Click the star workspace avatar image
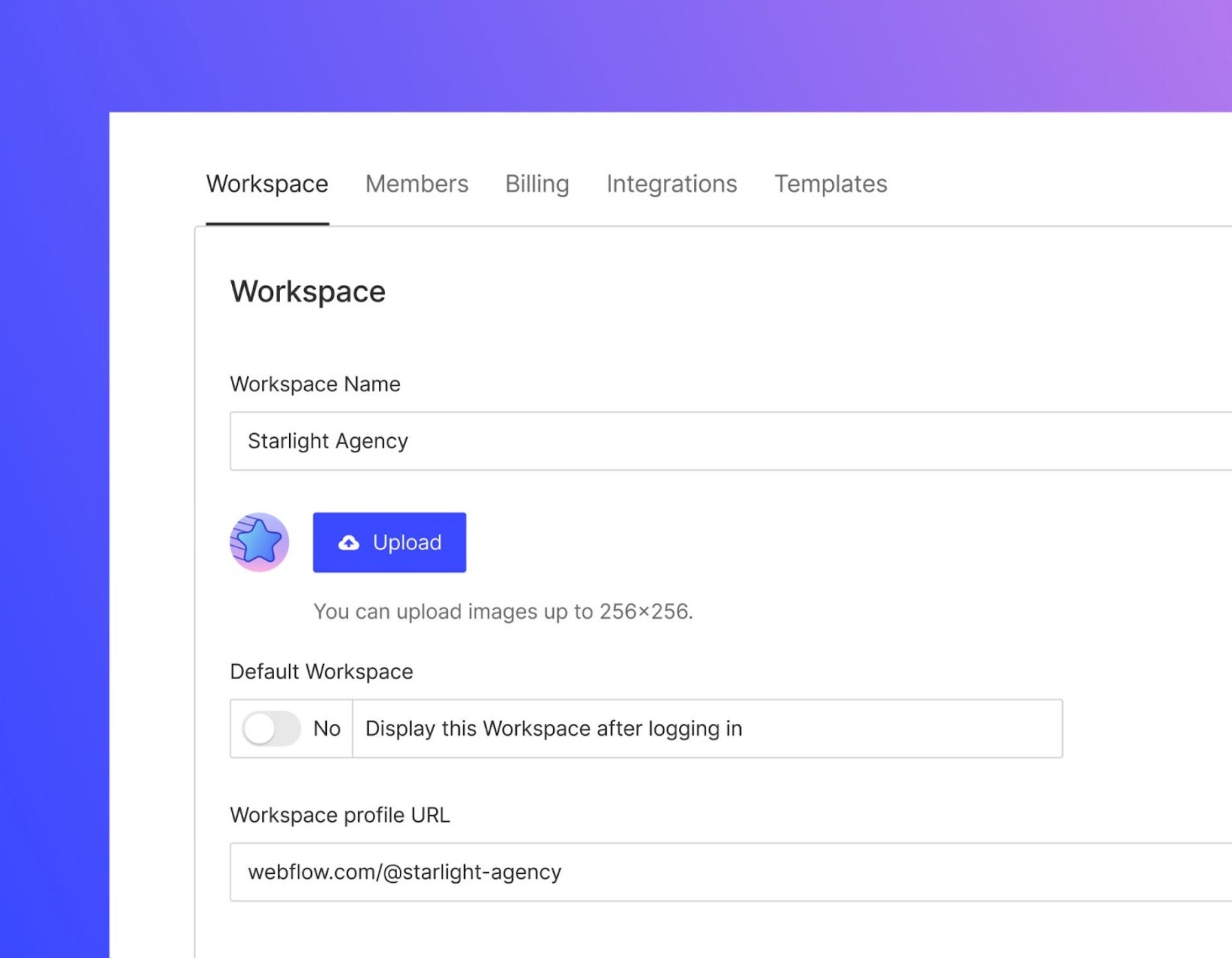Image resolution: width=1232 pixels, height=958 pixels. pos(260,542)
